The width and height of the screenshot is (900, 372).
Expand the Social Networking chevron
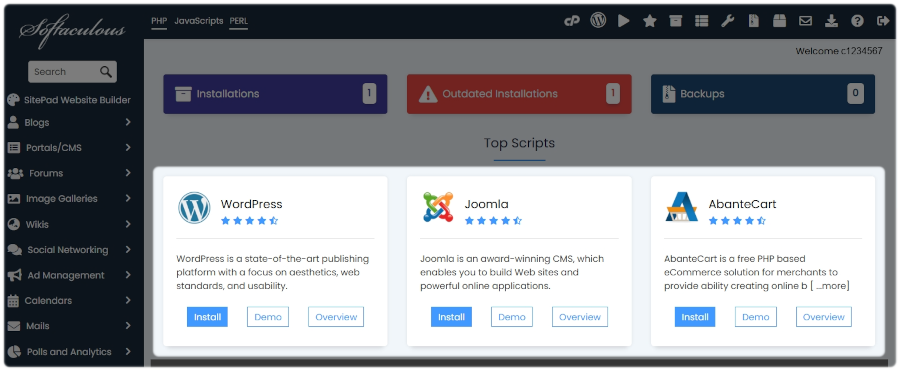[128, 249]
